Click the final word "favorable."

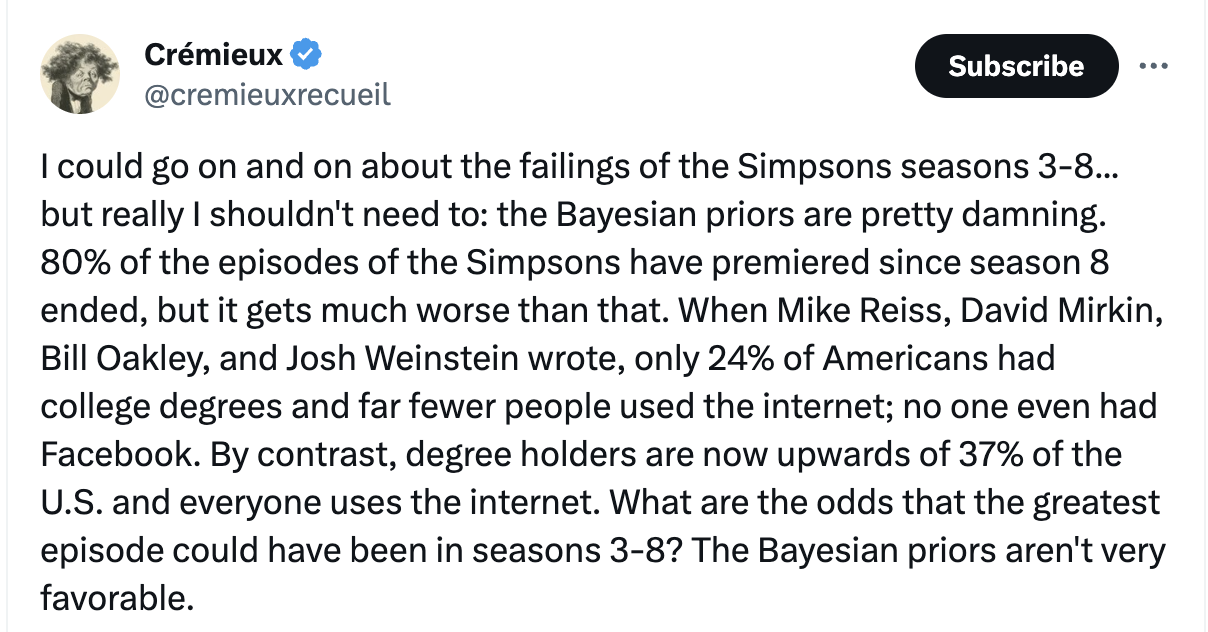click(x=116, y=598)
